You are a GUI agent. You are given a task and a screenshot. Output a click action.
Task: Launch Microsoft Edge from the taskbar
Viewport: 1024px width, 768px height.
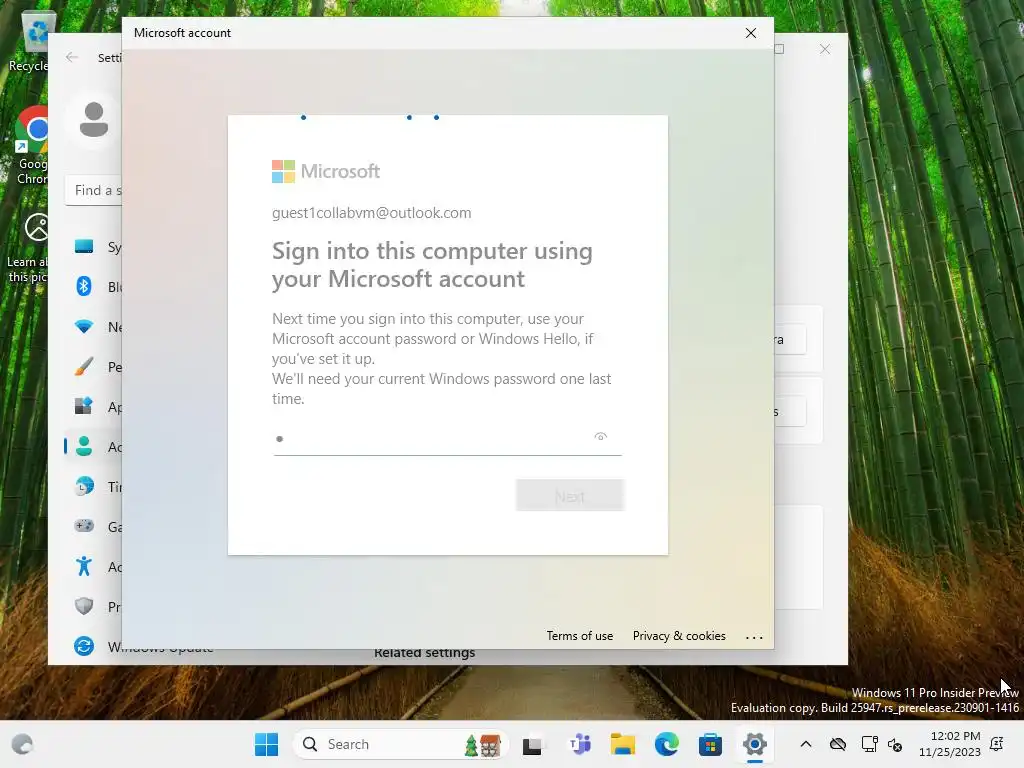coord(667,744)
